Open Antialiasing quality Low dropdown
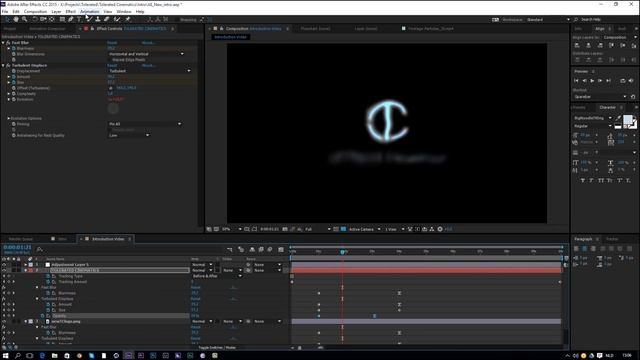The height and width of the screenshot is (360, 640). coord(129,136)
